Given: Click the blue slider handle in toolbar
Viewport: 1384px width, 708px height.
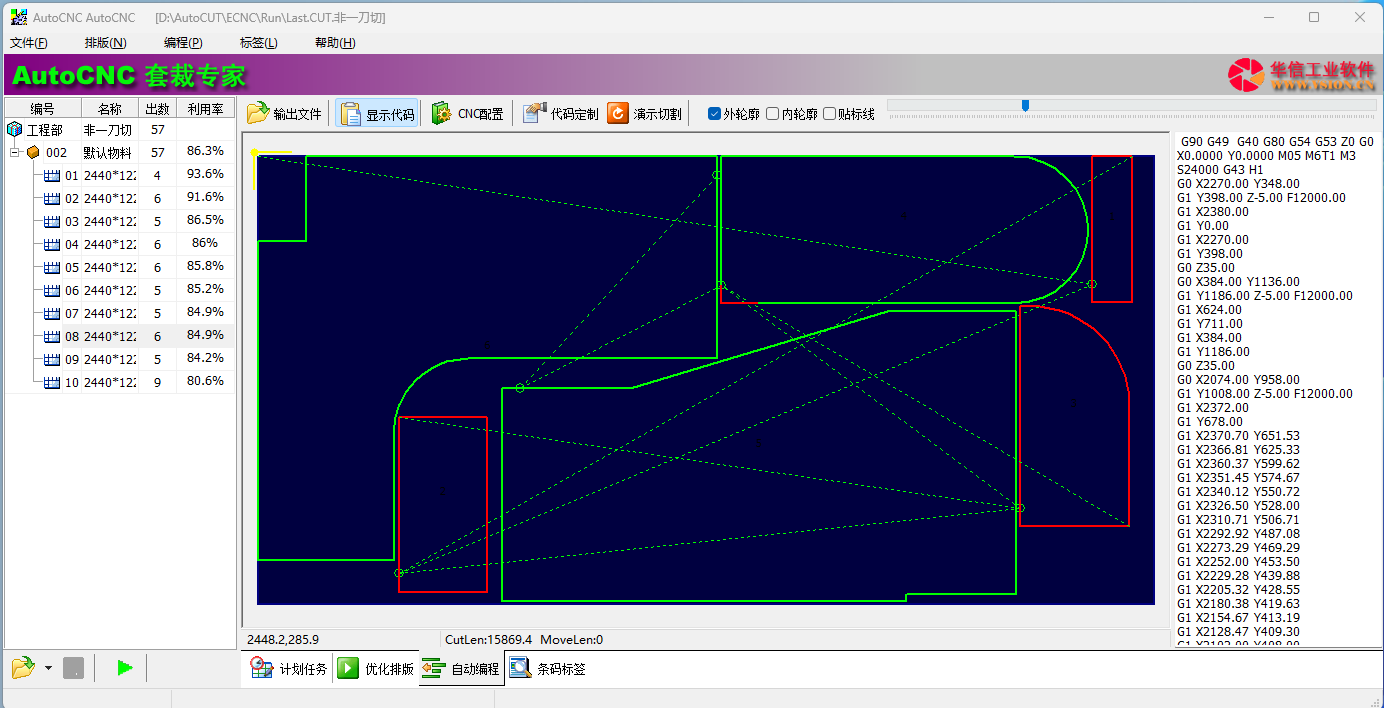Looking at the screenshot, I should pyautogui.click(x=1025, y=105).
